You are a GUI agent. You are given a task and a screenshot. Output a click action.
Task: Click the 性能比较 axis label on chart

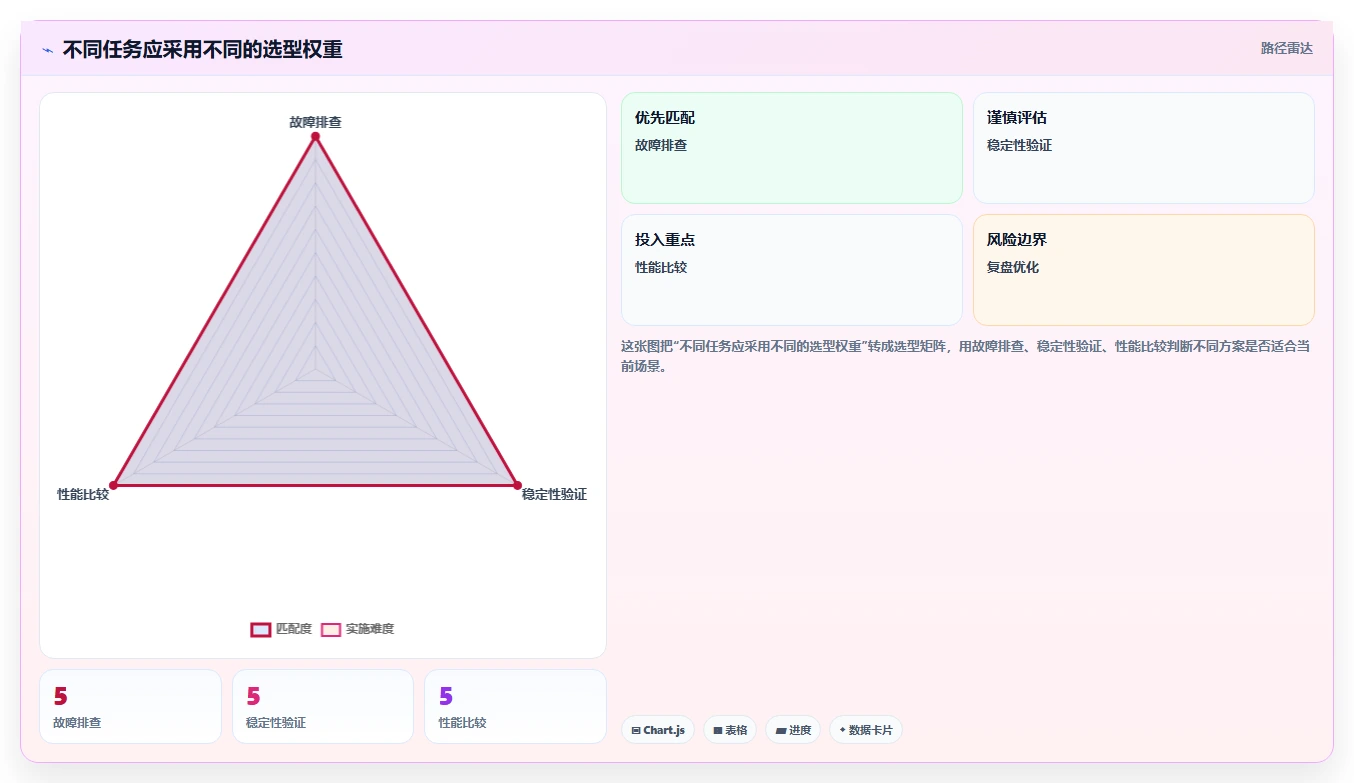tap(83, 494)
